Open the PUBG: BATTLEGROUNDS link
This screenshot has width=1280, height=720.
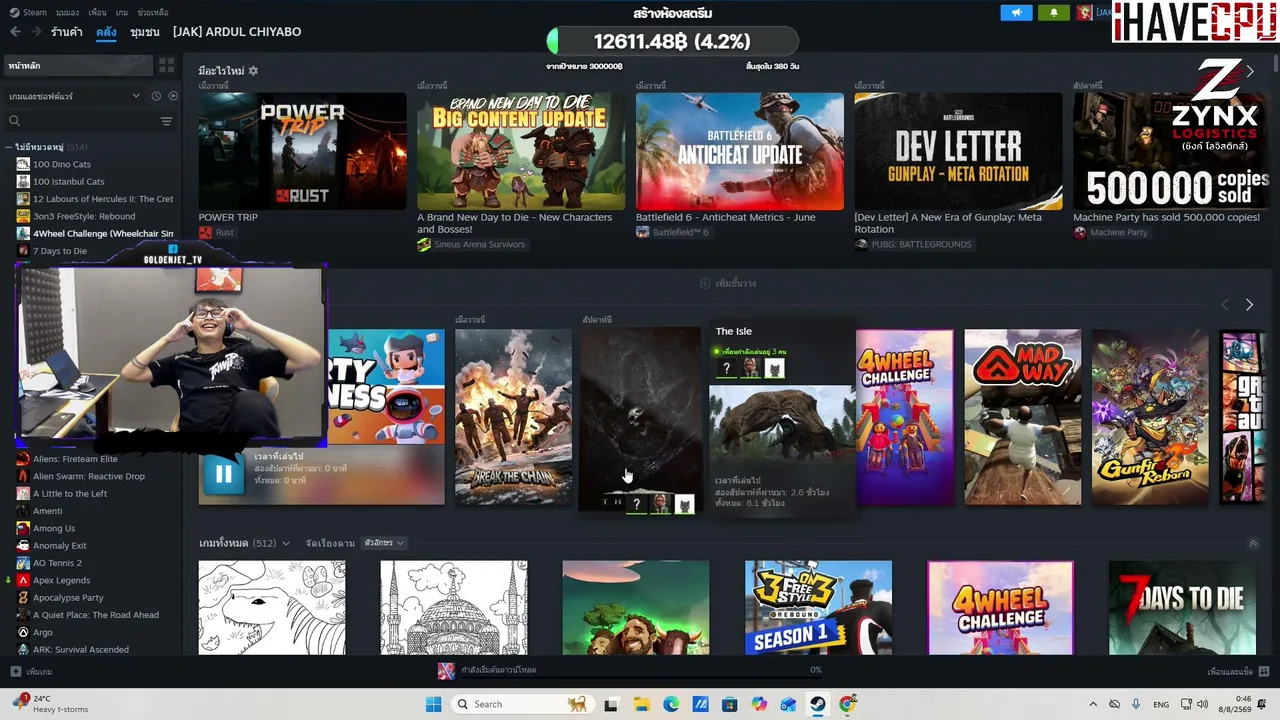click(x=914, y=245)
